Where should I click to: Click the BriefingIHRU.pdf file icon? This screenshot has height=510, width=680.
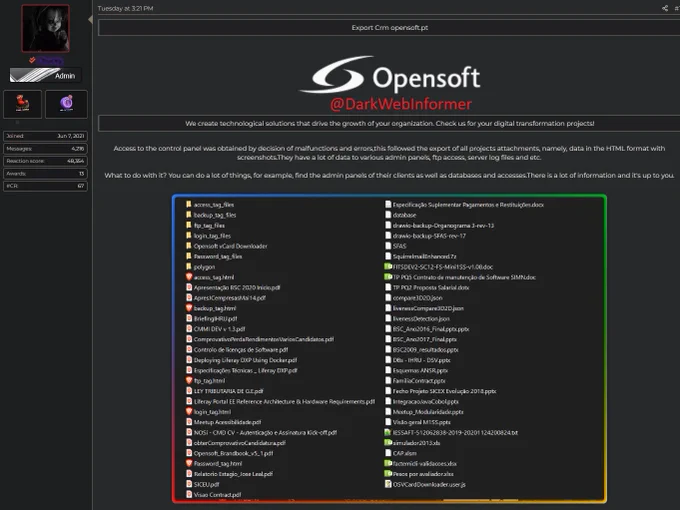coord(189,318)
